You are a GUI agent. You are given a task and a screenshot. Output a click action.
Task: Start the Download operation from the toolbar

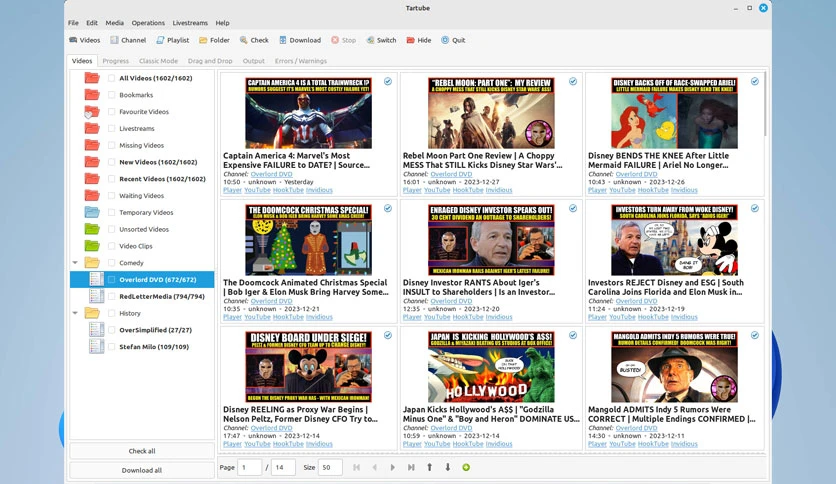point(283,40)
